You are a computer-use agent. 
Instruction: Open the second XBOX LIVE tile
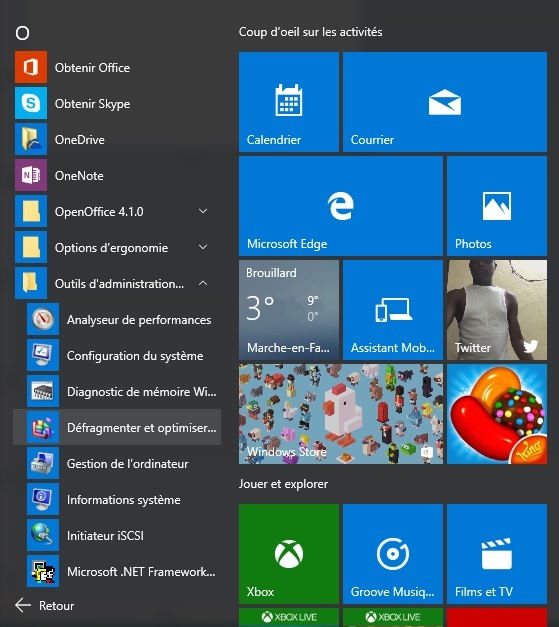393,617
